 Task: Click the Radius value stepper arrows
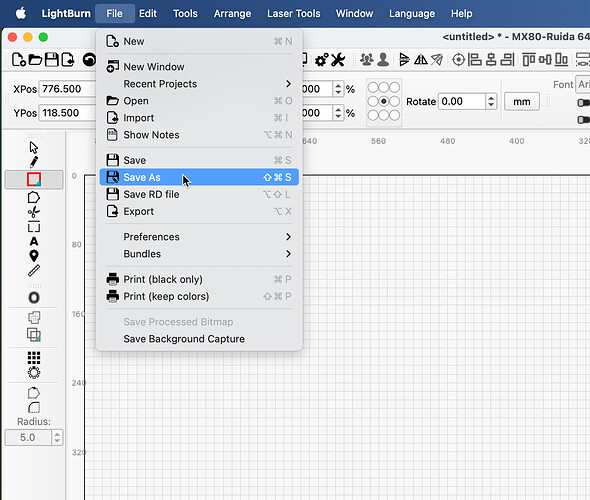point(57,438)
